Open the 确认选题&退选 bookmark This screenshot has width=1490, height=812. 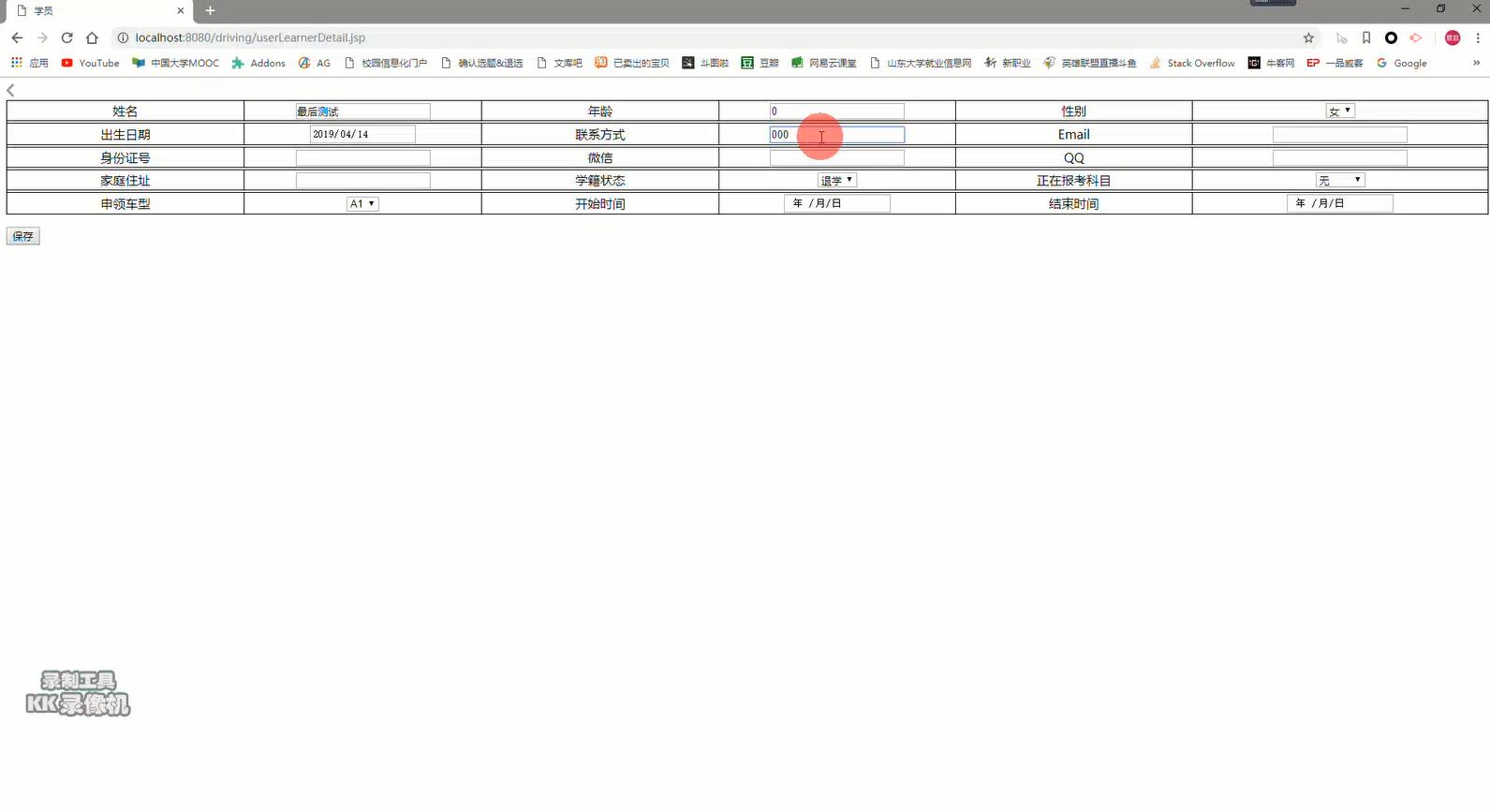click(481, 63)
